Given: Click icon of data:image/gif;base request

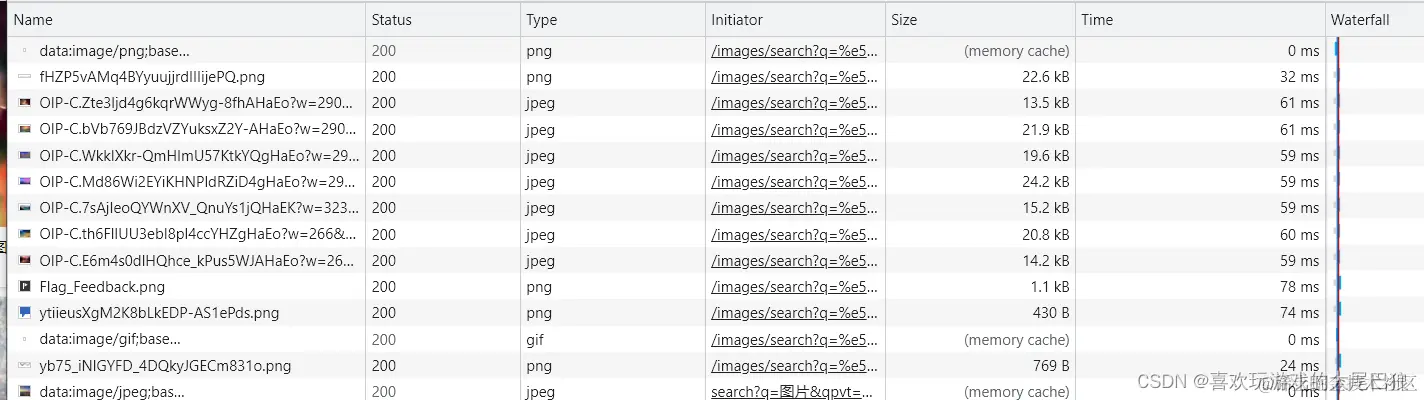Looking at the screenshot, I should pos(25,340).
